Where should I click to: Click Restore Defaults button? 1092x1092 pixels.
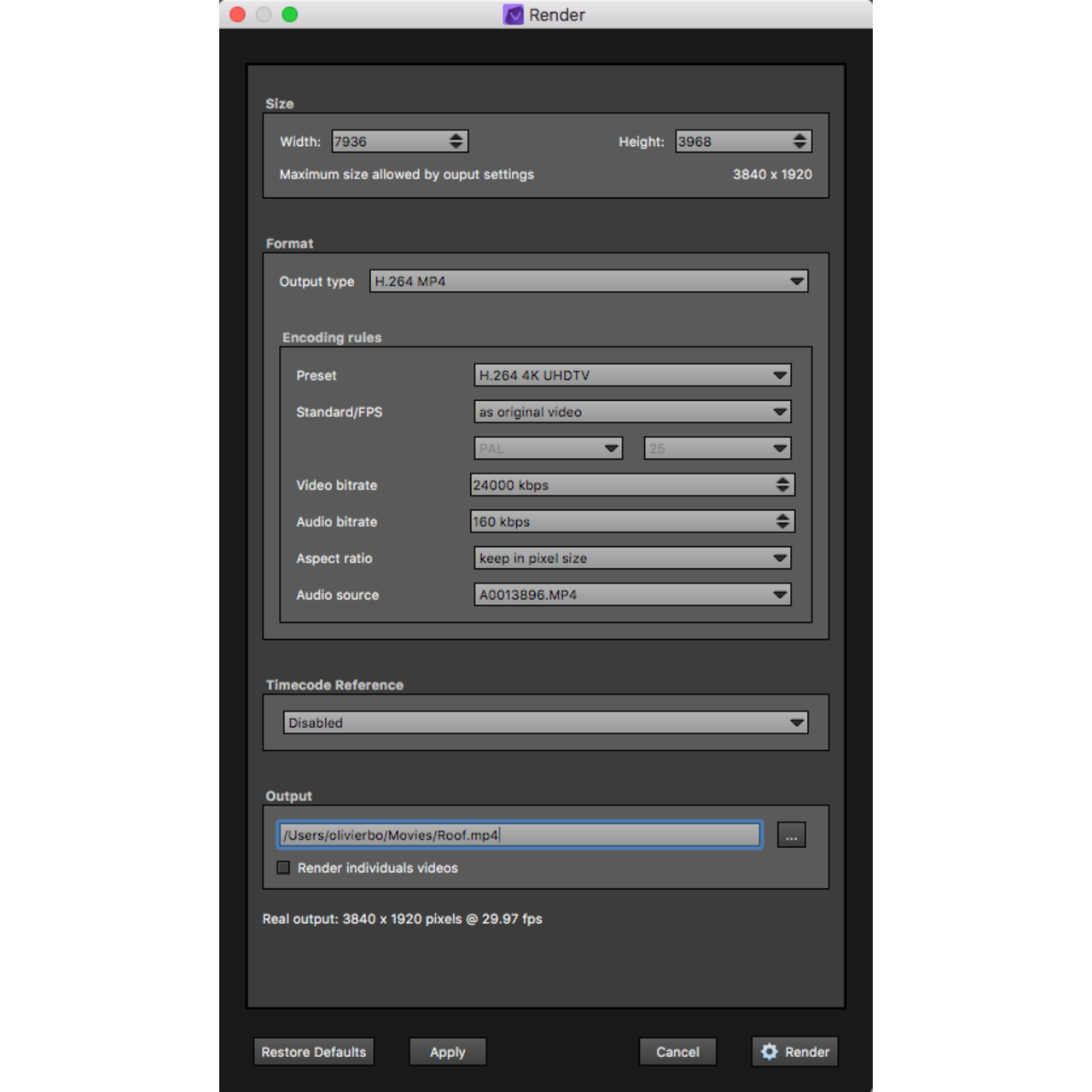(314, 1052)
